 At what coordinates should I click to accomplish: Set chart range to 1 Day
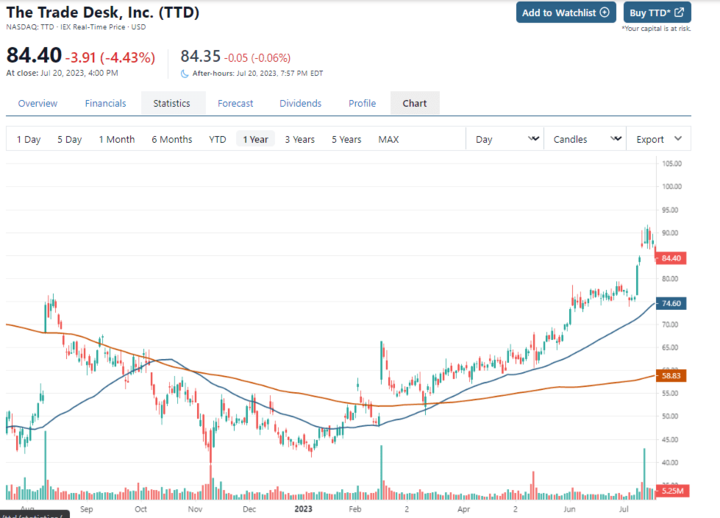coord(28,139)
